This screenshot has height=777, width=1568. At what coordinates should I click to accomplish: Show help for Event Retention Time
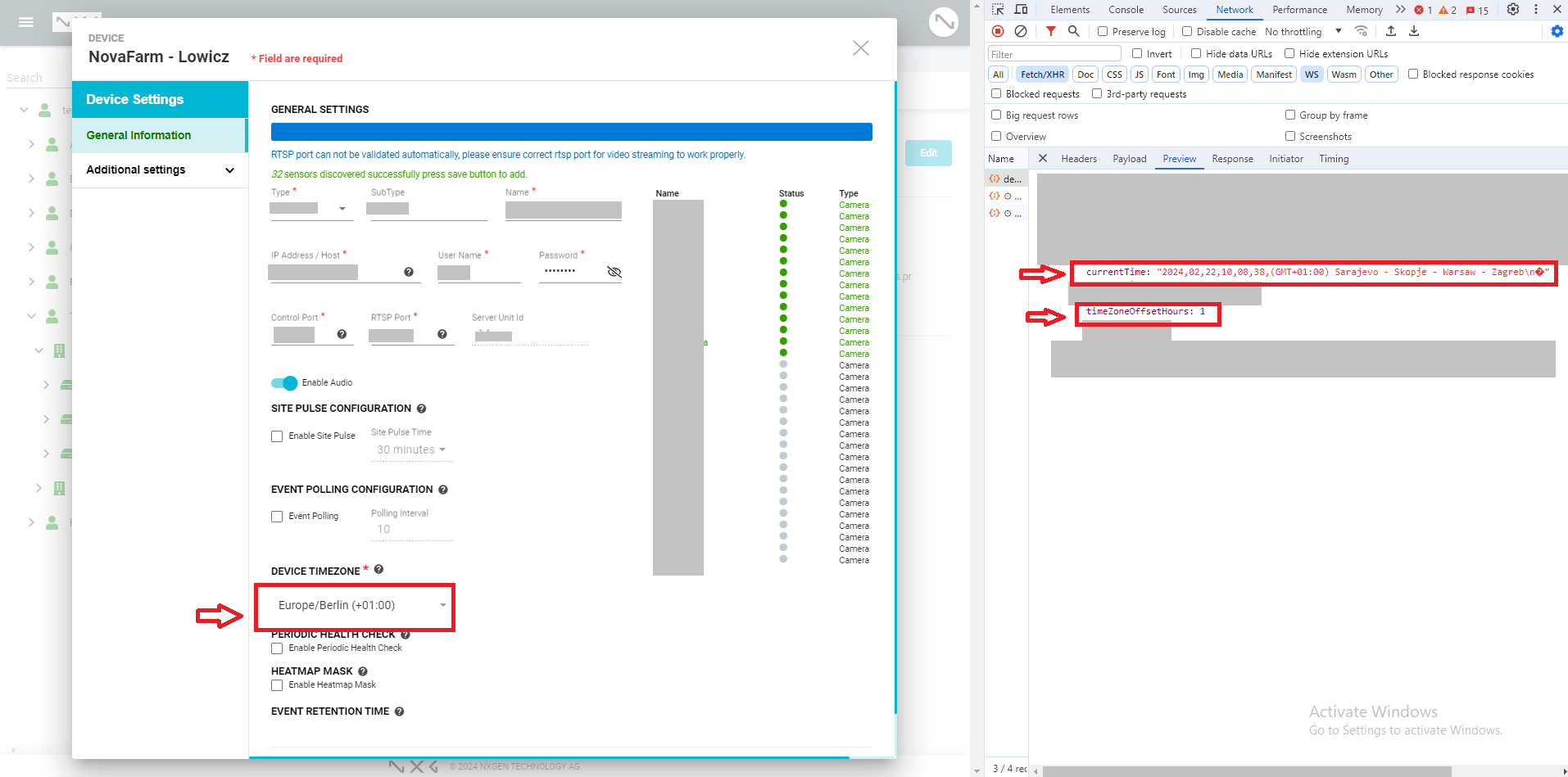[400, 711]
